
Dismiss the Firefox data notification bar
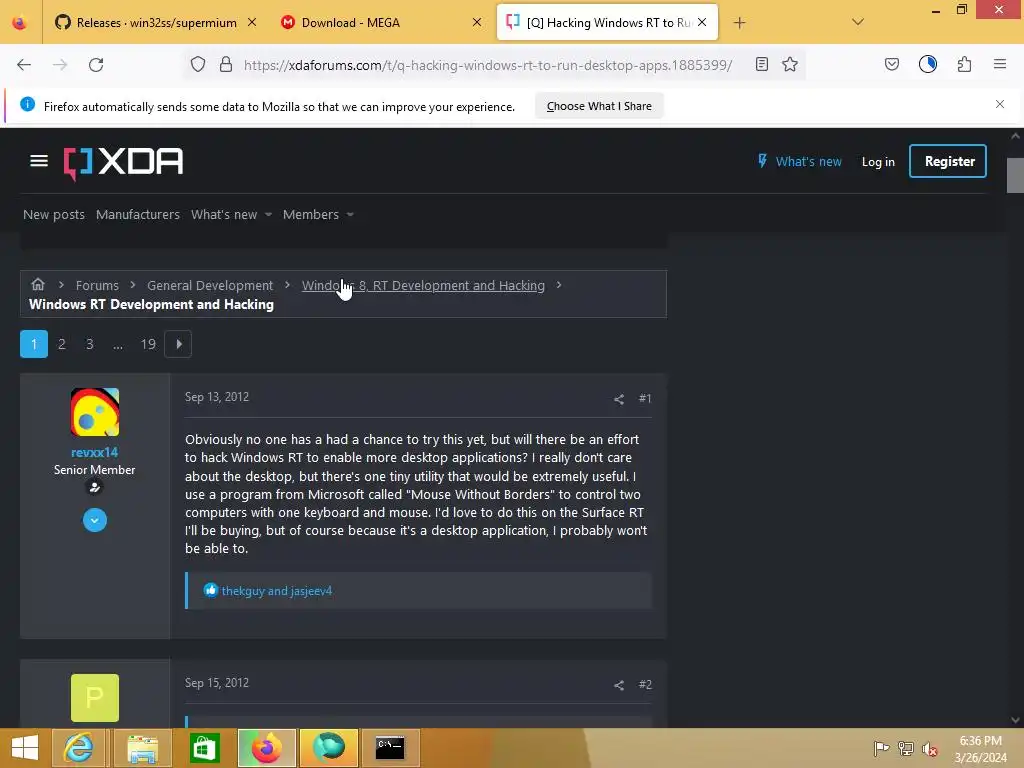coord(1000,104)
